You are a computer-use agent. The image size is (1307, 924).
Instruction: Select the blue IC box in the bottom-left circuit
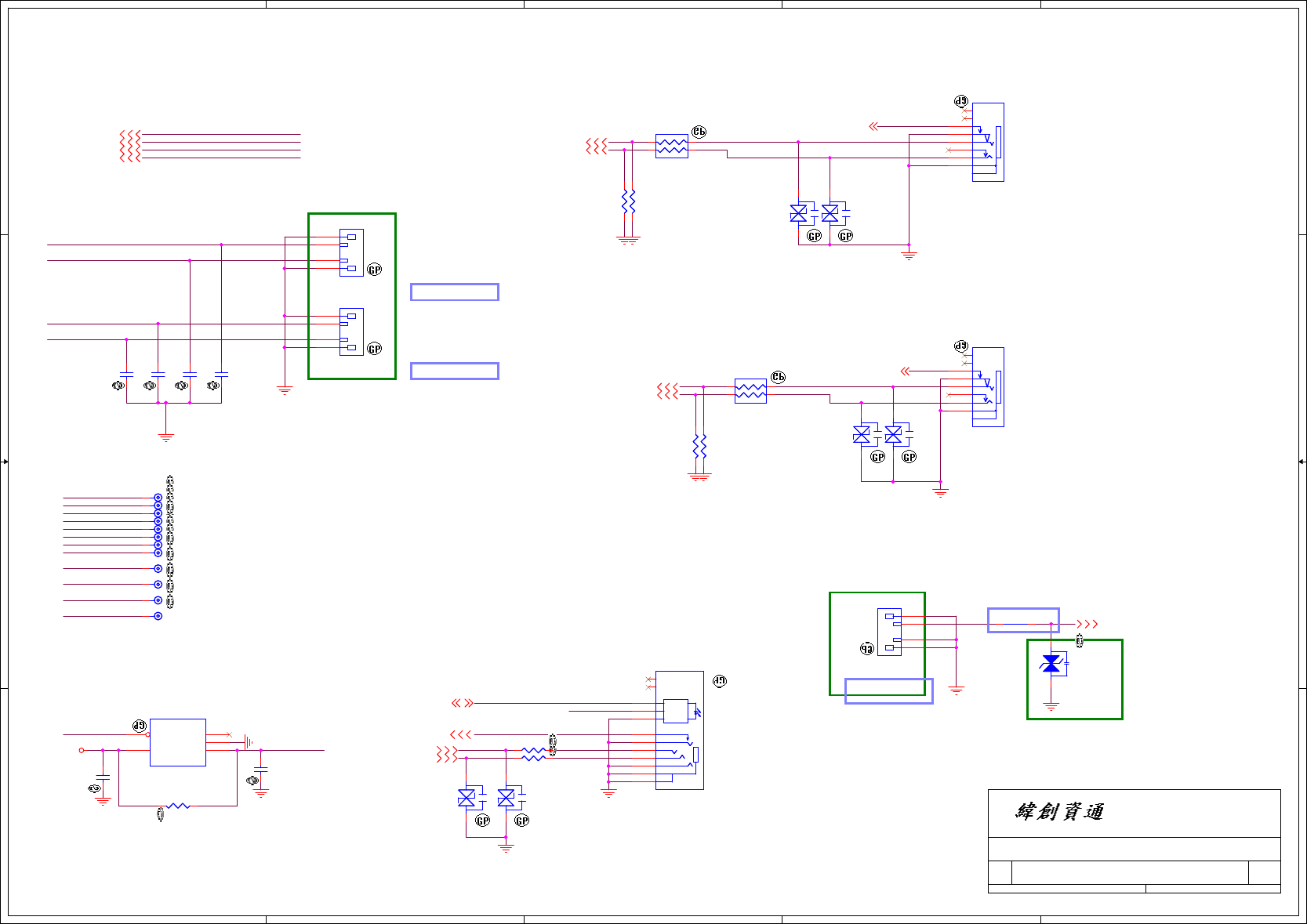pos(178,742)
